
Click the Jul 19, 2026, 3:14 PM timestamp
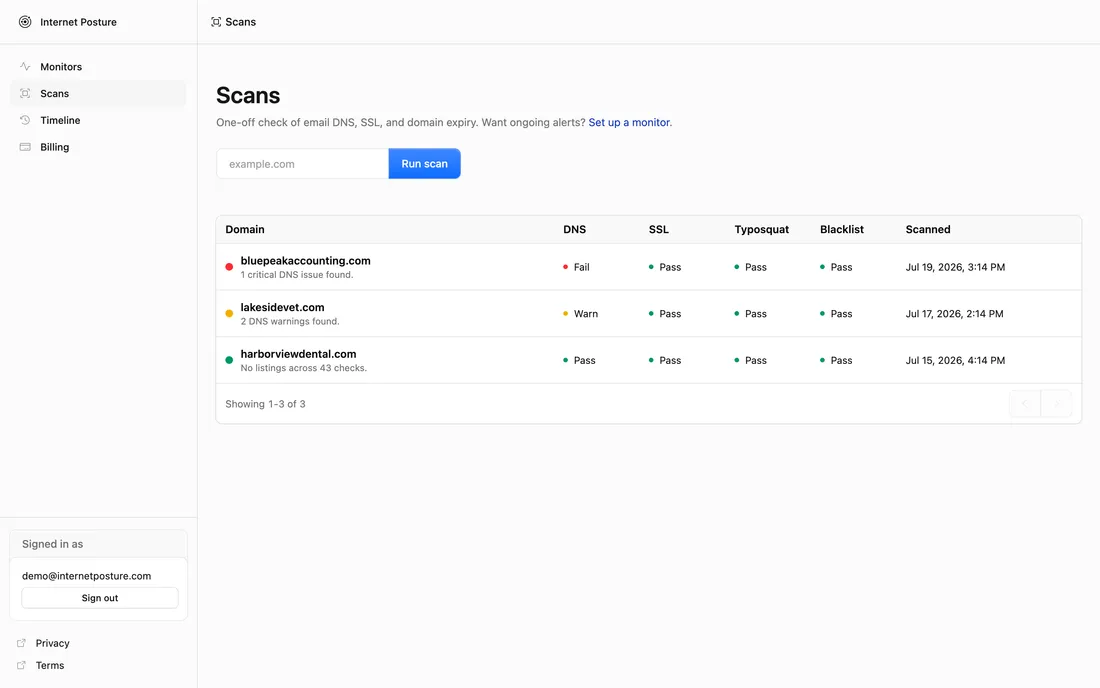pyautogui.click(x=955, y=267)
